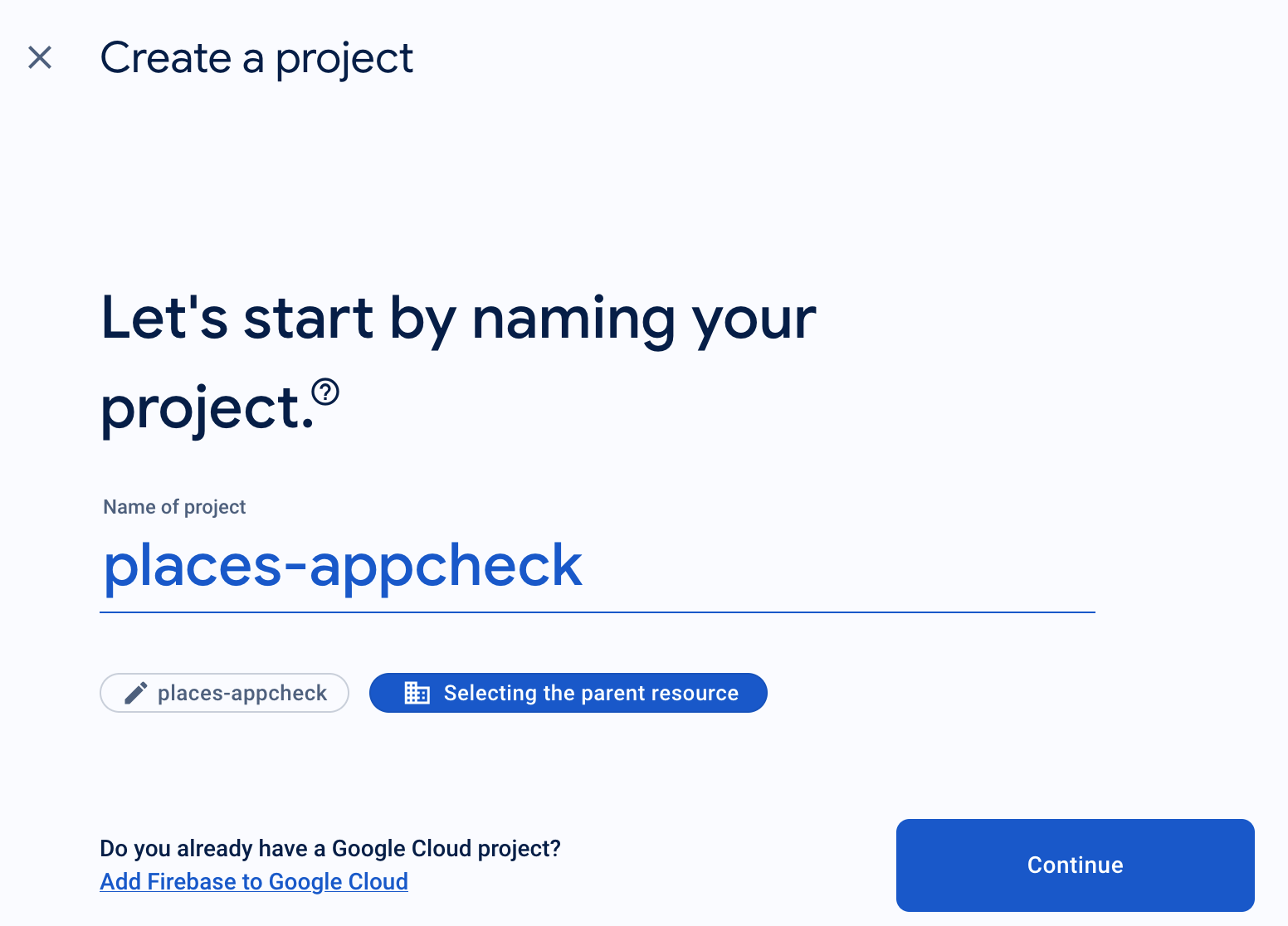Viewport: 1288px width, 926px height.
Task: Open the help tooltip beside the heading
Action: click(325, 392)
